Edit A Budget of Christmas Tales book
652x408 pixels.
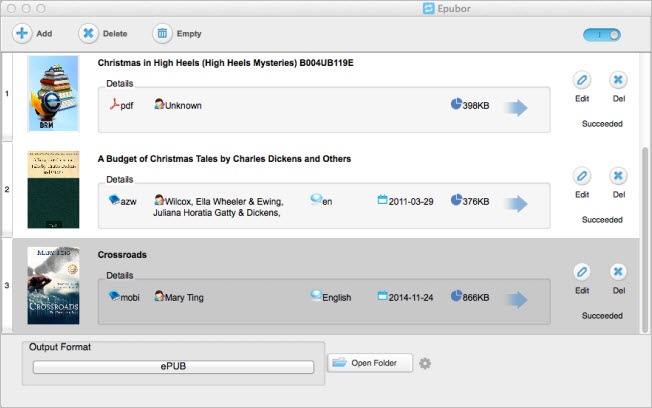[582, 176]
